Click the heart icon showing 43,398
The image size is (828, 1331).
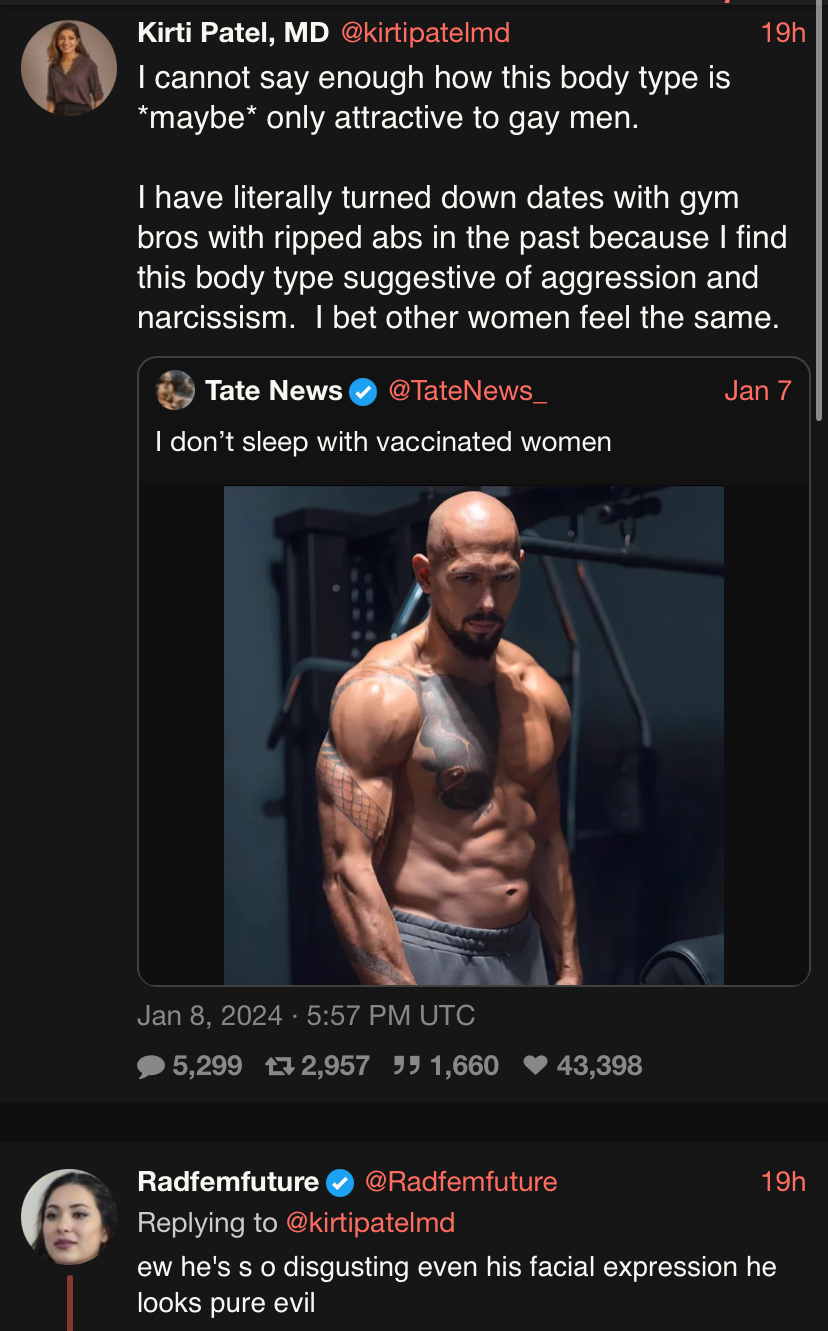pyautogui.click(x=536, y=1066)
